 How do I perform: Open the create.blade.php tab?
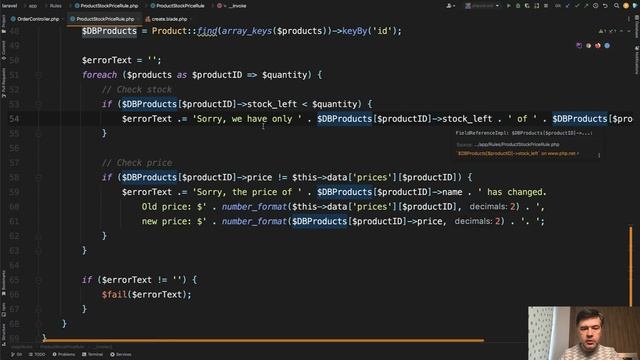point(167,19)
